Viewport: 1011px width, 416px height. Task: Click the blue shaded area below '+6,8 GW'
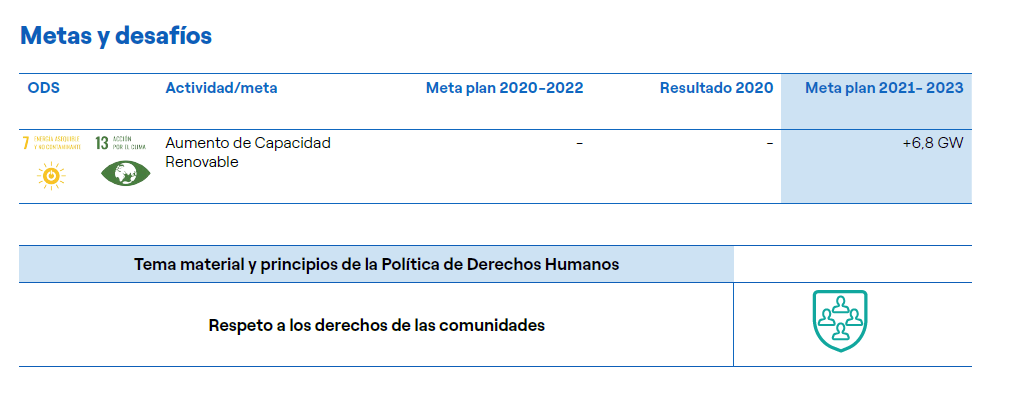click(876, 180)
